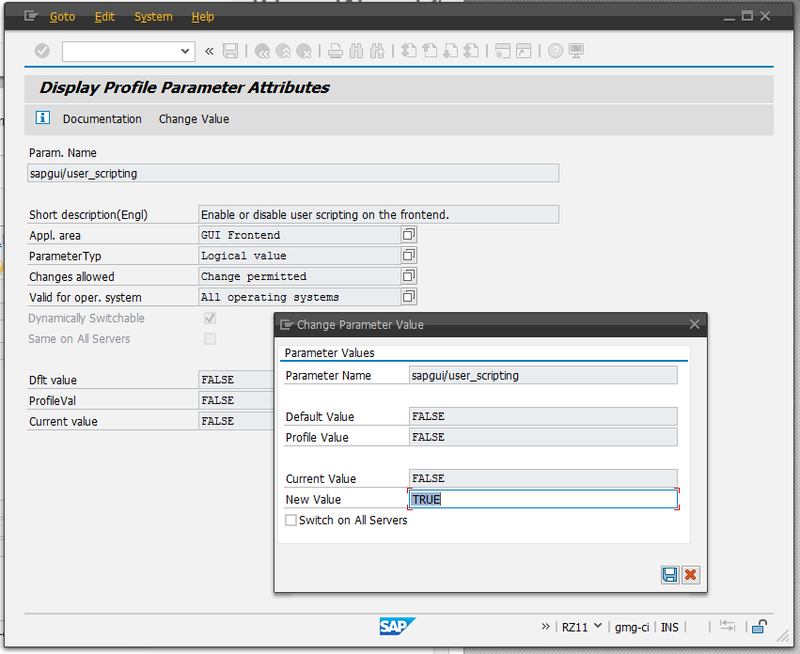800x654 pixels.
Task: Click Customize Local Layout monitor icon
Action: pyautogui.click(x=577, y=51)
